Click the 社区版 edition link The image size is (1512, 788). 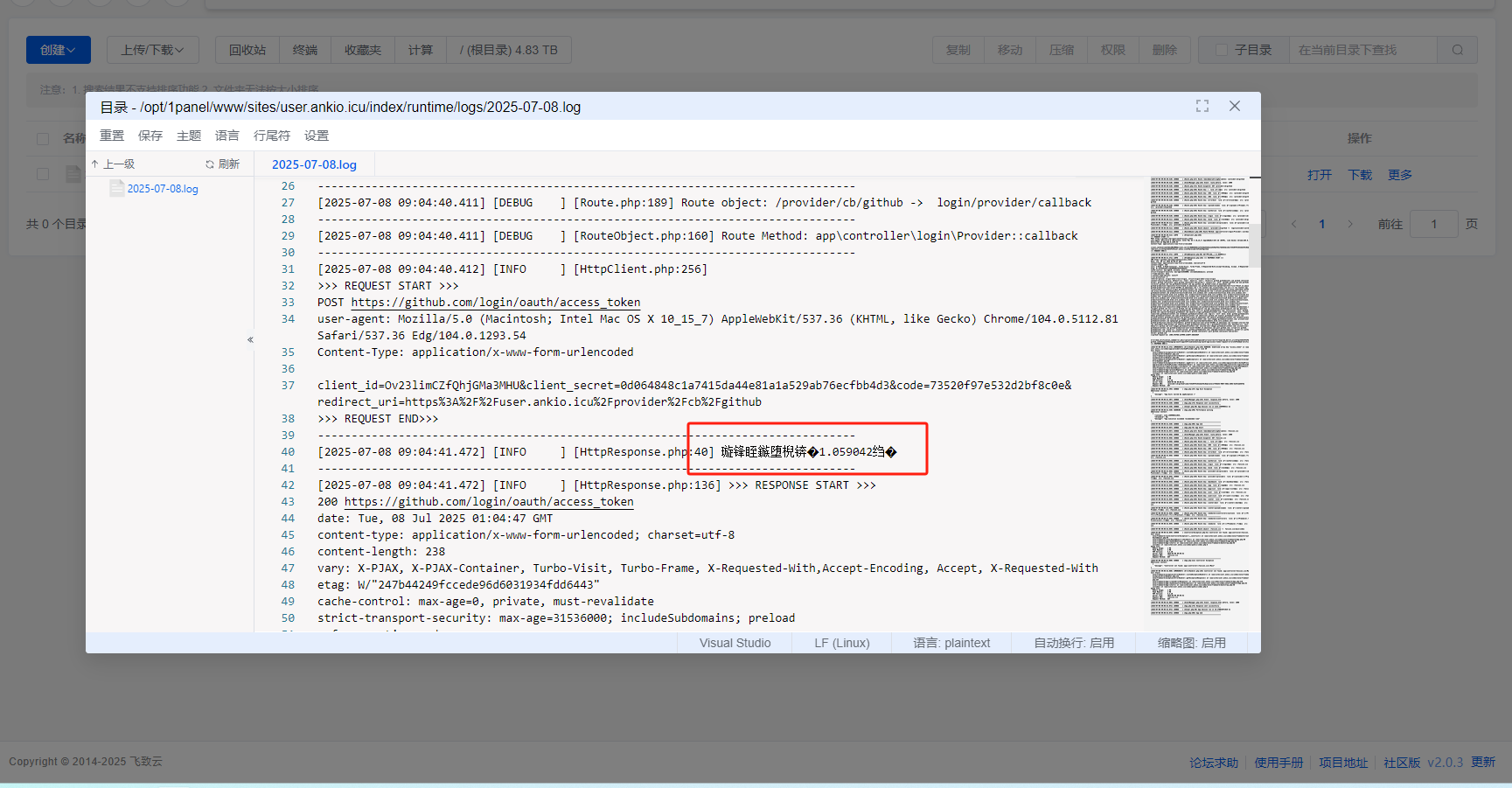click(1402, 763)
